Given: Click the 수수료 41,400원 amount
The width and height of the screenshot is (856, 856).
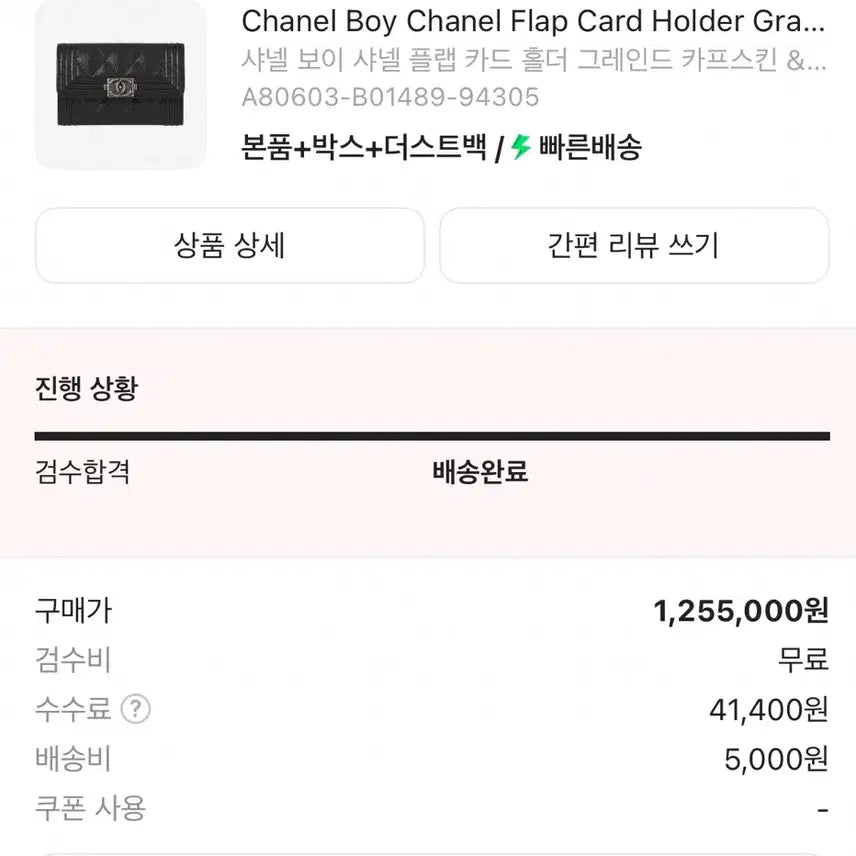Looking at the screenshot, I should [769, 710].
